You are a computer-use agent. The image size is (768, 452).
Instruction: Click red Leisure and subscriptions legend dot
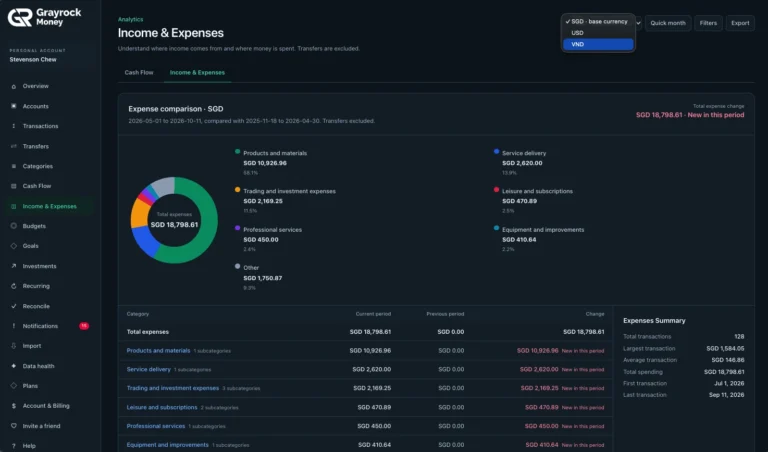497,190
